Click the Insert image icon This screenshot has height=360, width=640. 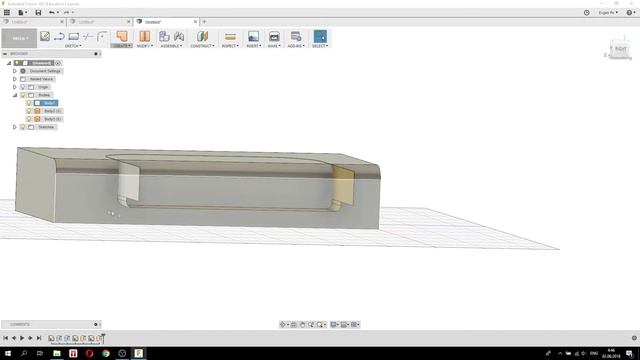[253, 36]
